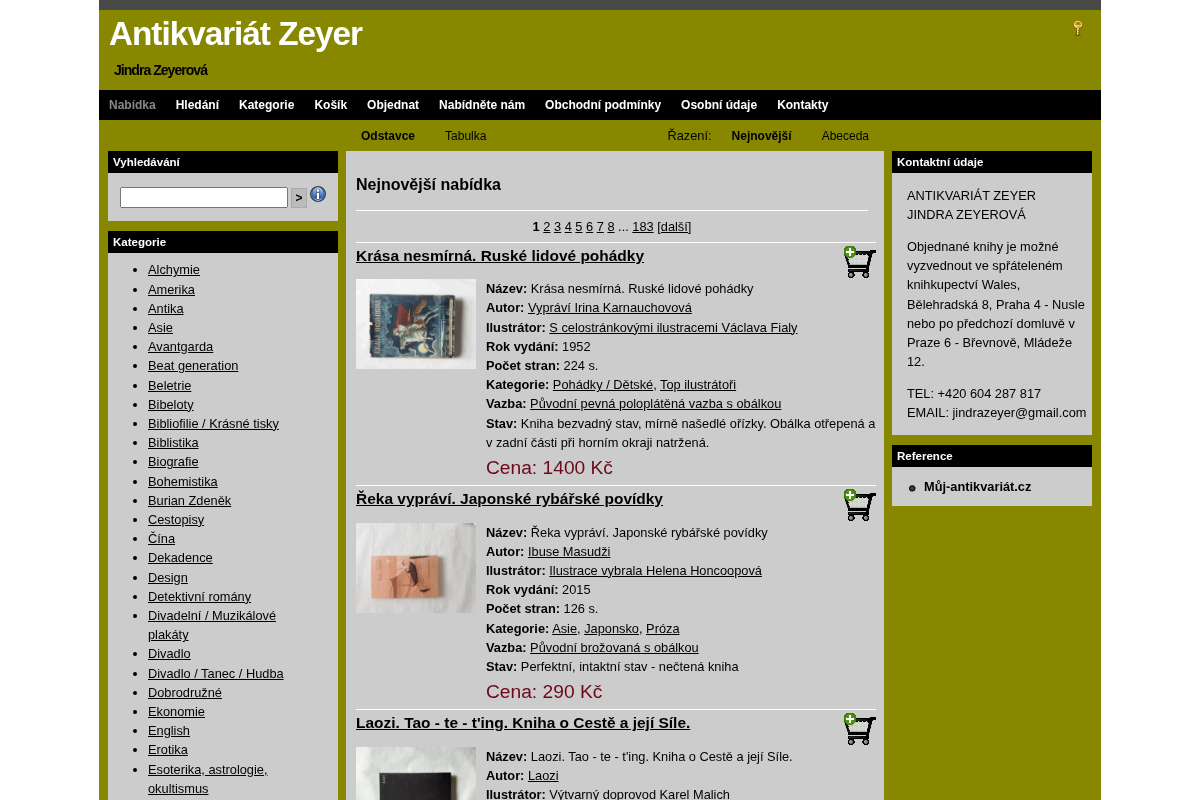1200x800 pixels.
Task: Click Původní pevná poloplátěná vazba link
Action: [x=655, y=404]
